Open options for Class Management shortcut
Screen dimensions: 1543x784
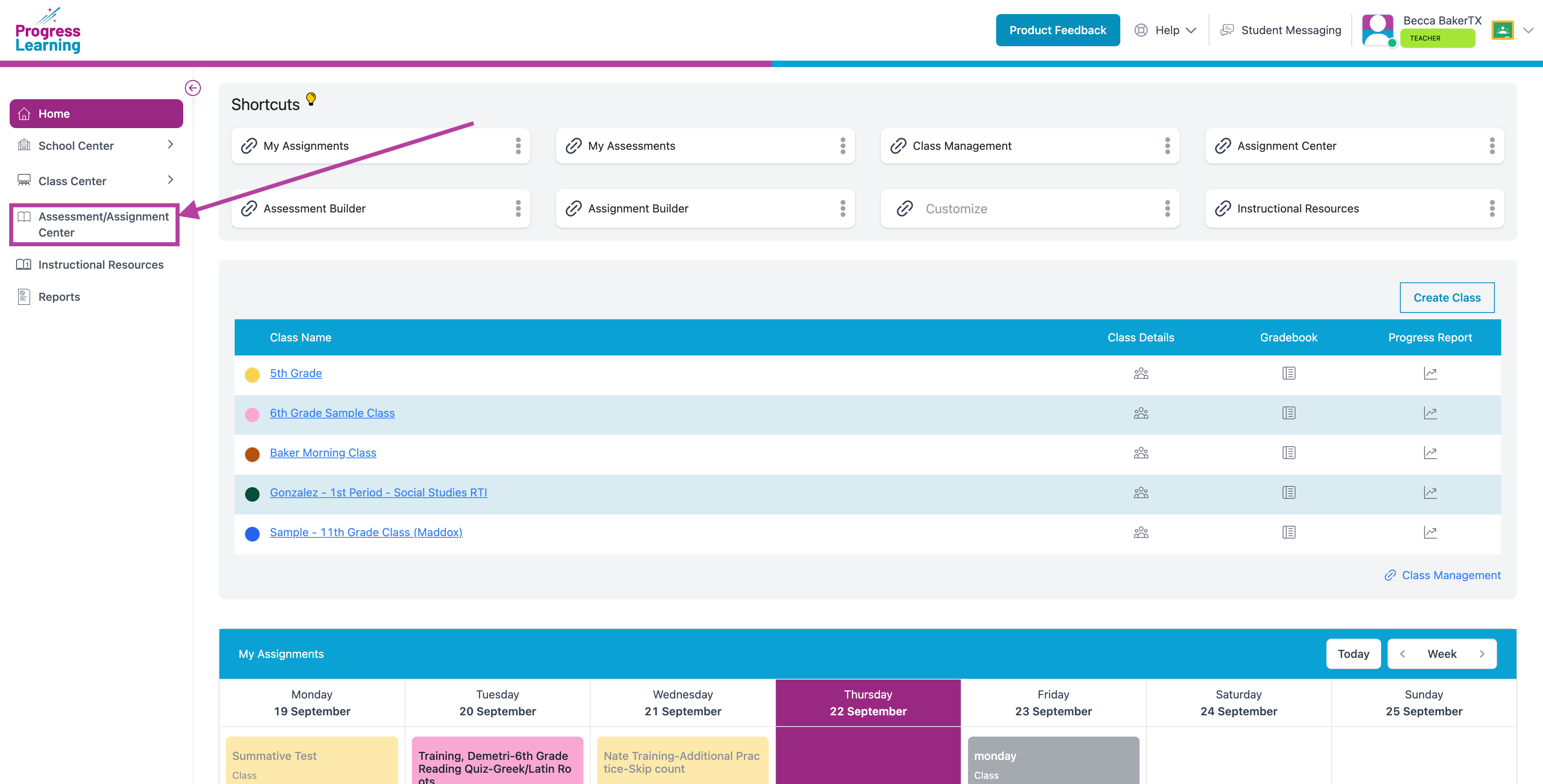pos(1167,145)
